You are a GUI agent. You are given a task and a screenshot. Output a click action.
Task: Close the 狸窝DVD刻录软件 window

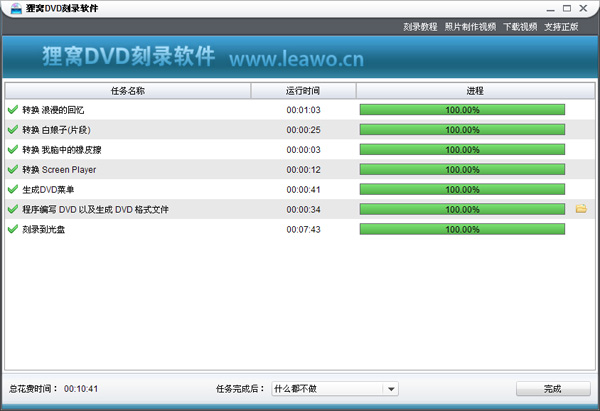coord(583,8)
